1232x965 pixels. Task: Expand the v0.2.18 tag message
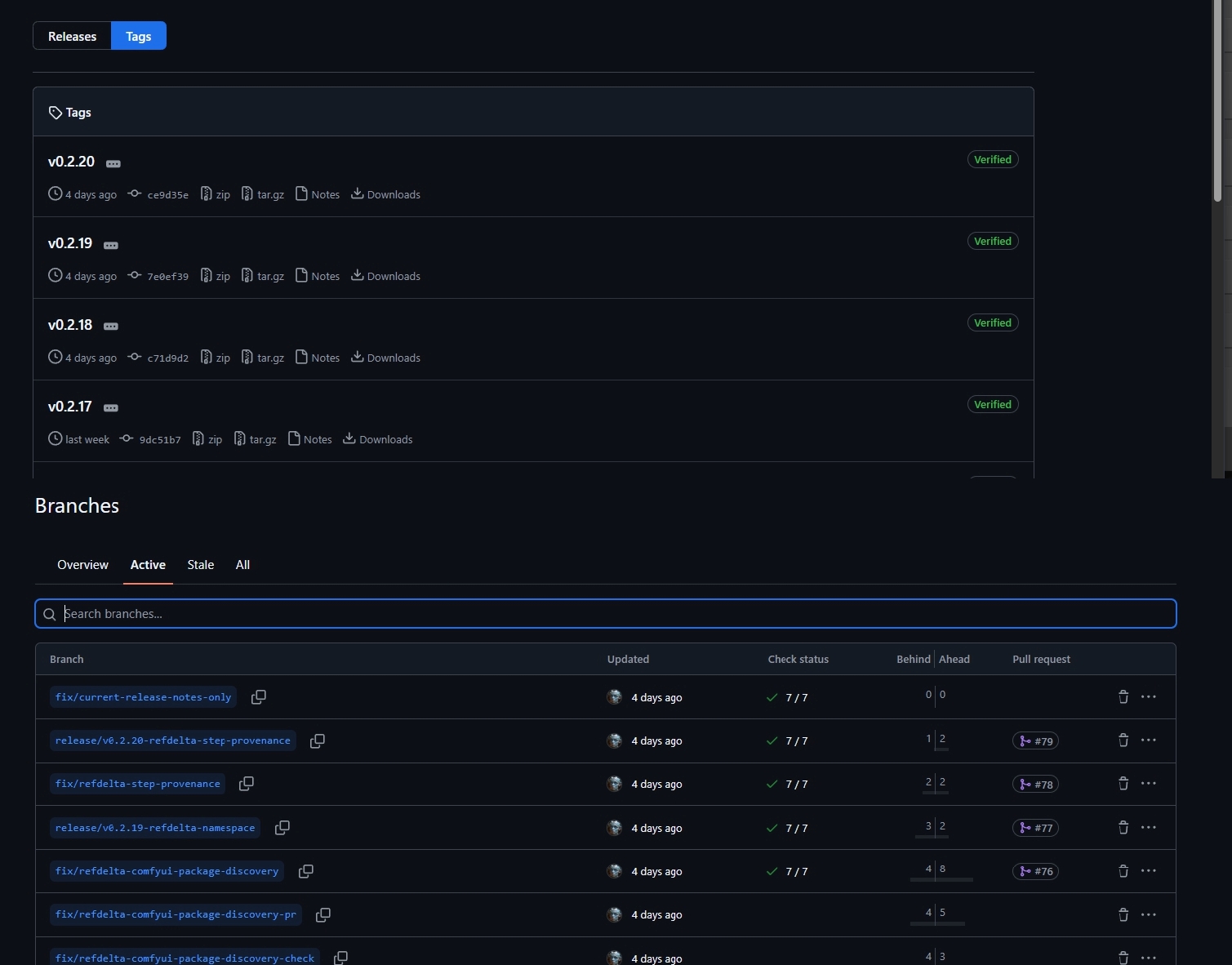tap(111, 327)
